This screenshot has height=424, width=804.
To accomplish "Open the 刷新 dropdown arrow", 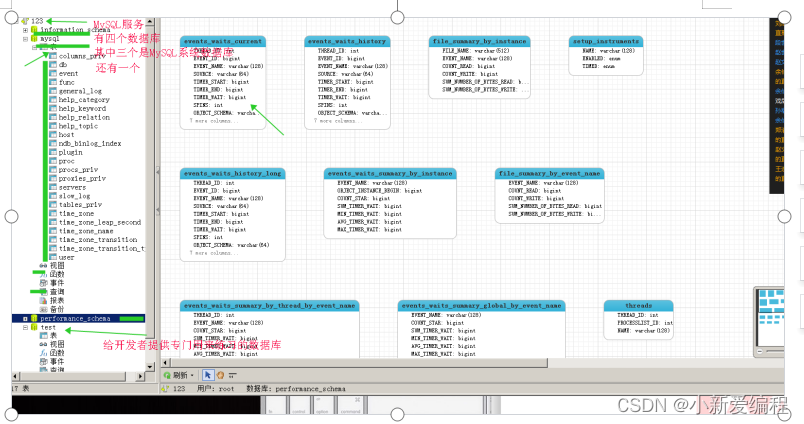I will (x=192, y=375).
